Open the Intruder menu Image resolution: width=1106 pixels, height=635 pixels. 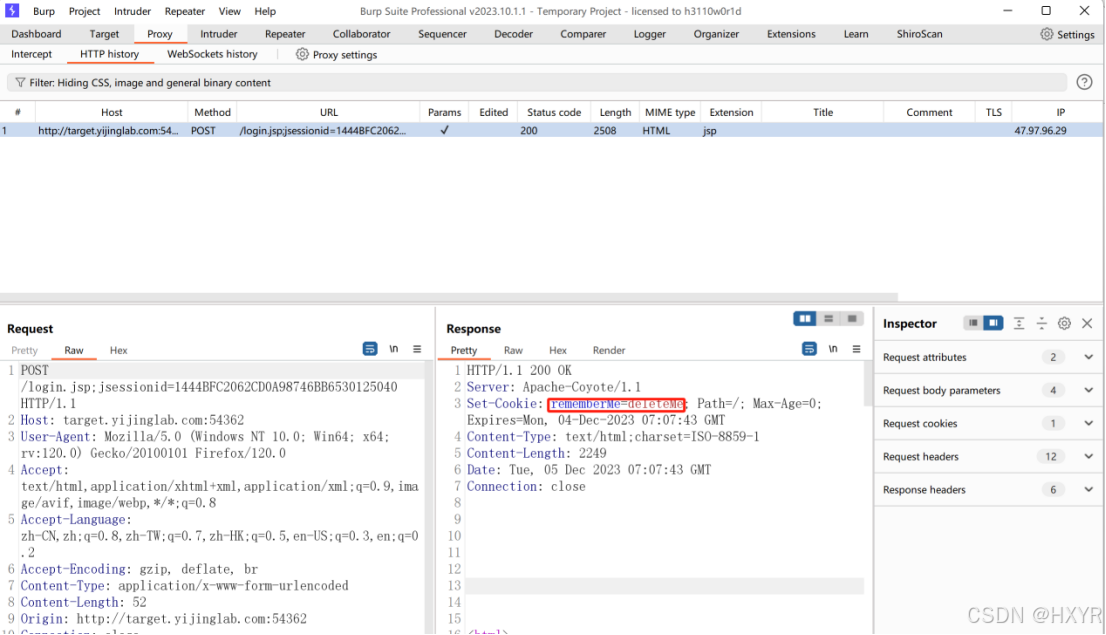[x=133, y=11]
